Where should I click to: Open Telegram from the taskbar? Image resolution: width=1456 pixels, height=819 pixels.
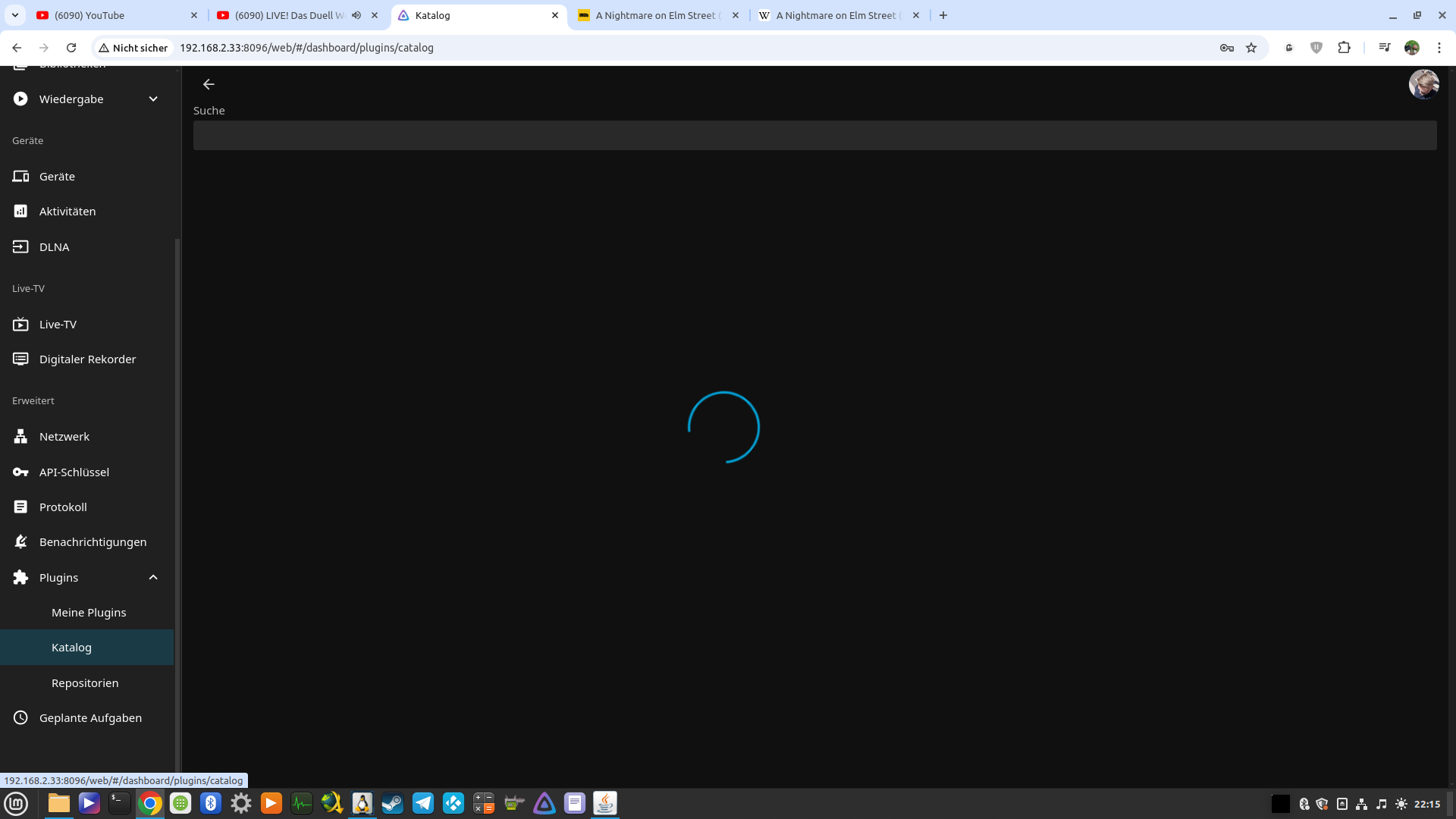tap(422, 803)
